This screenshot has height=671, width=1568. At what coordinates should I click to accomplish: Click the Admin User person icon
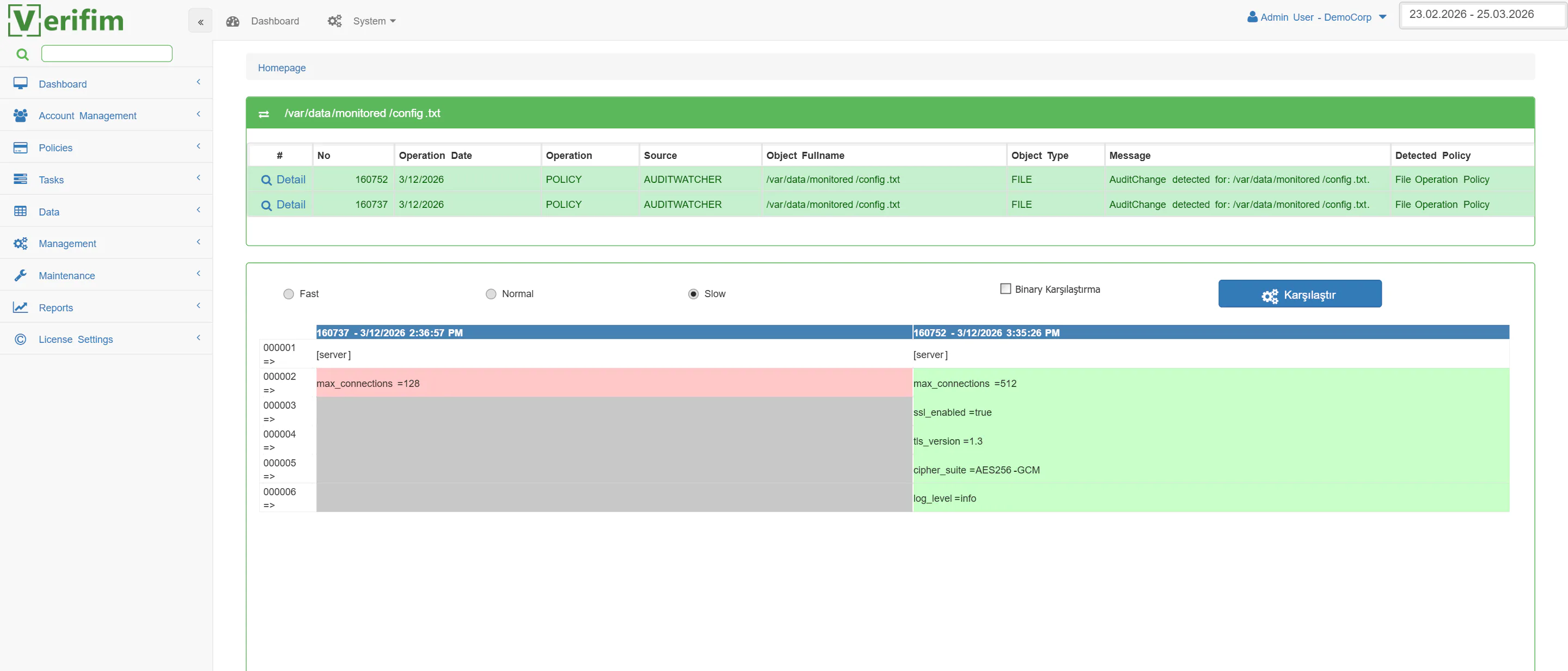coord(1252,17)
